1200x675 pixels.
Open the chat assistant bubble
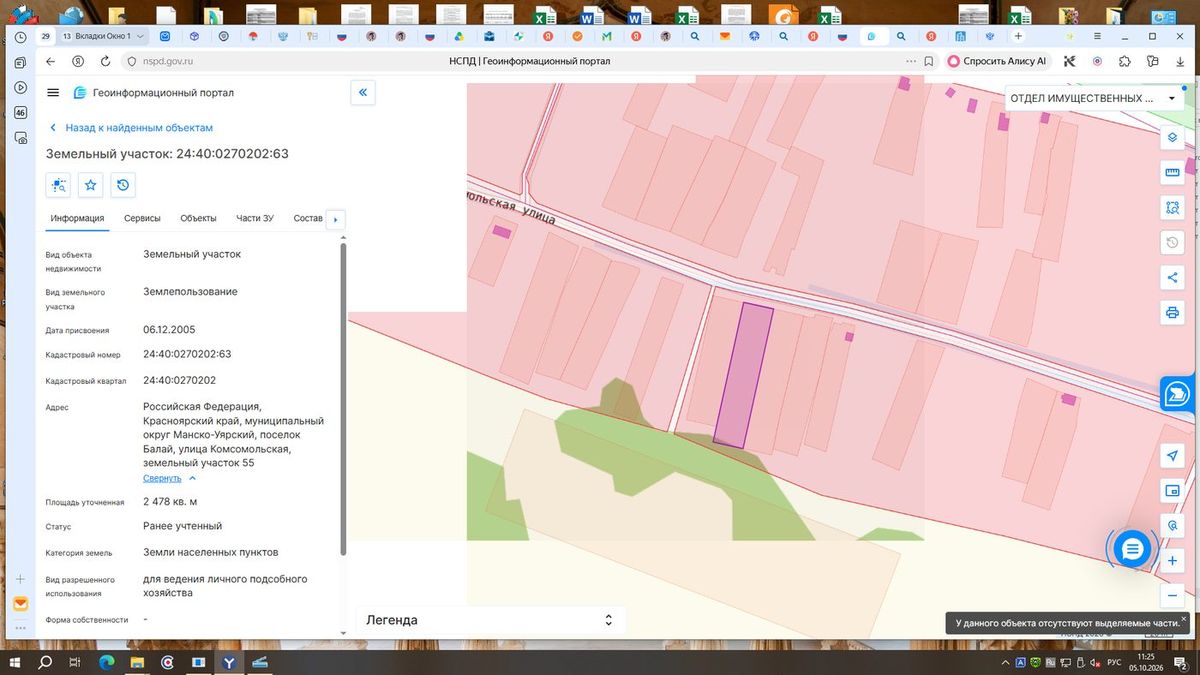(x=1132, y=548)
